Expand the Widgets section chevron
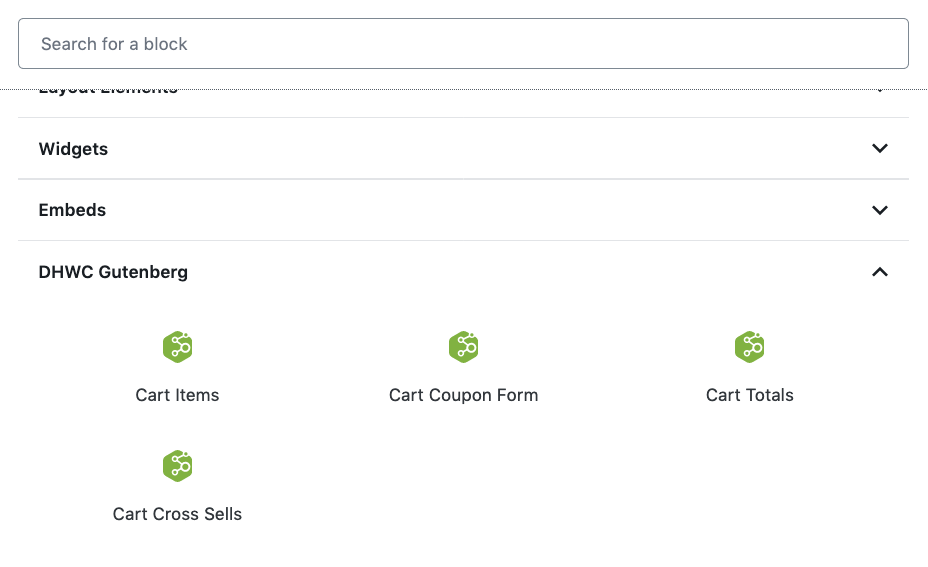Viewport: 928px width, 567px height. (880, 149)
